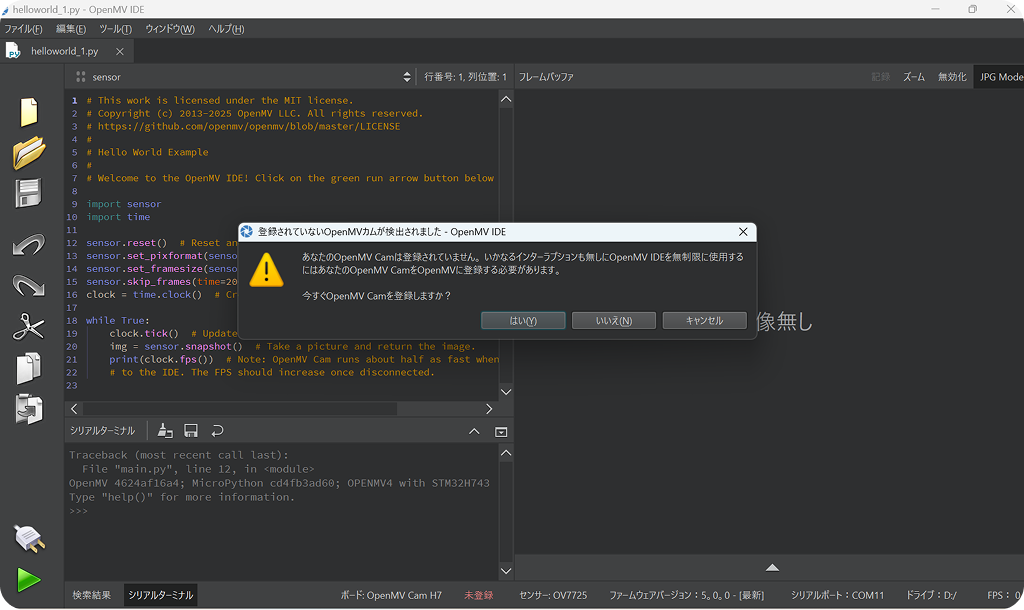The width and height of the screenshot is (1024, 610).
Task: Toggle ズーム in frame buffer header
Action: pos(914,76)
